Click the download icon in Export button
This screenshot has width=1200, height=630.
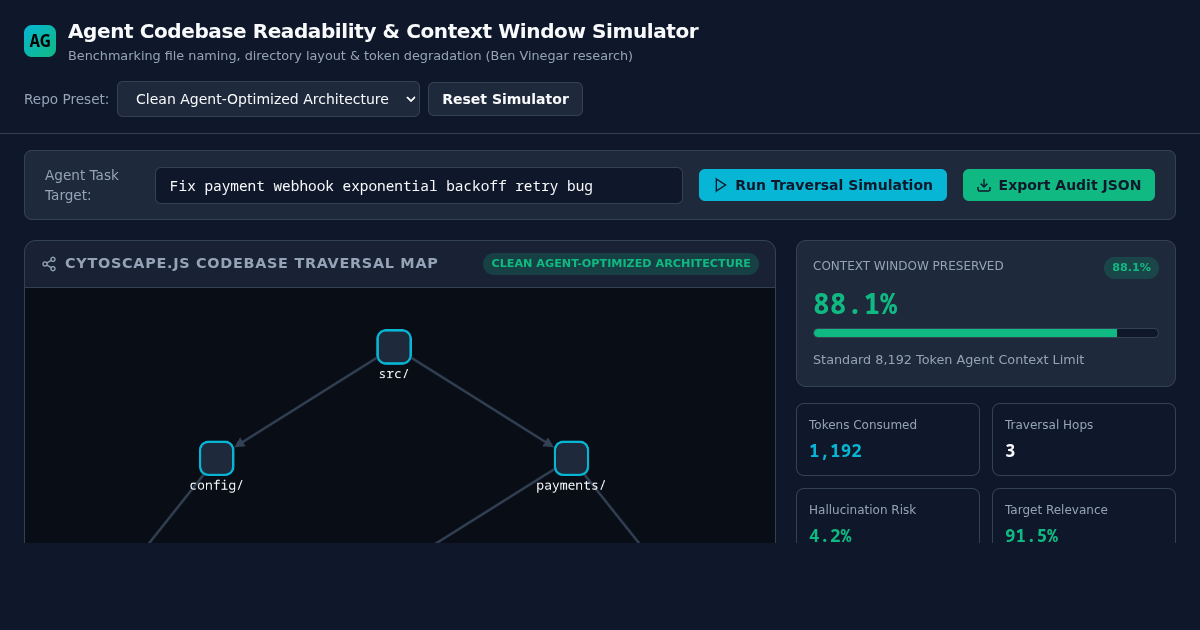984,185
